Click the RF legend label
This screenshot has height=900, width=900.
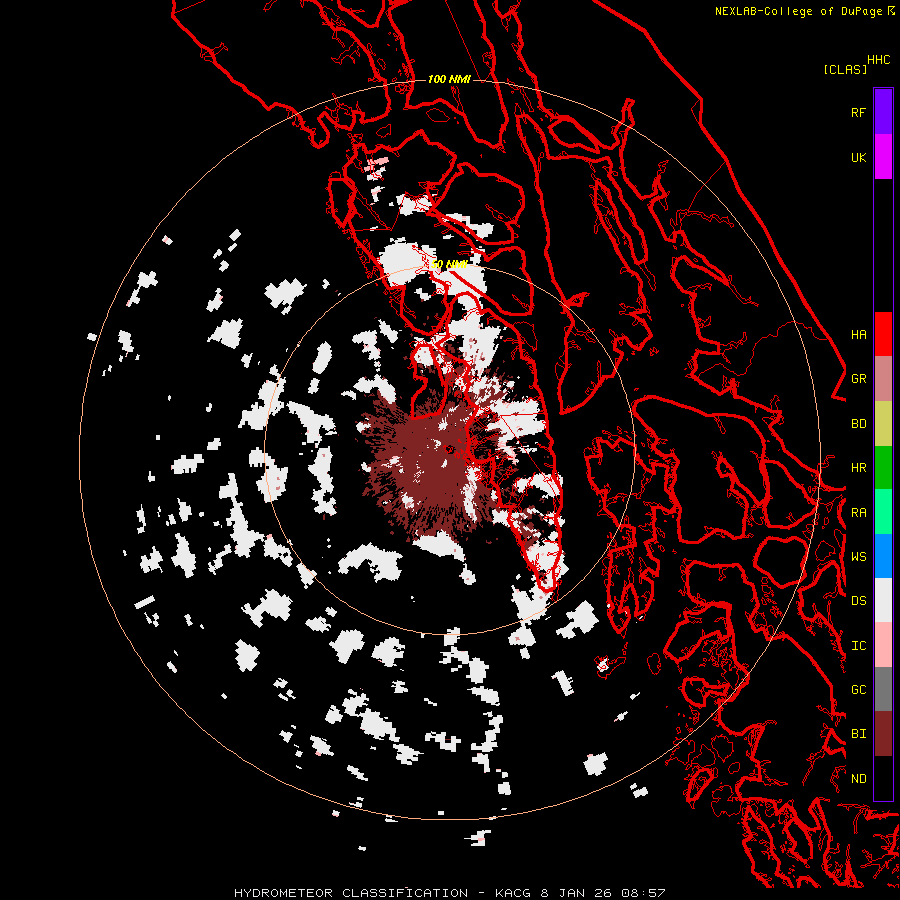pyautogui.click(x=858, y=112)
